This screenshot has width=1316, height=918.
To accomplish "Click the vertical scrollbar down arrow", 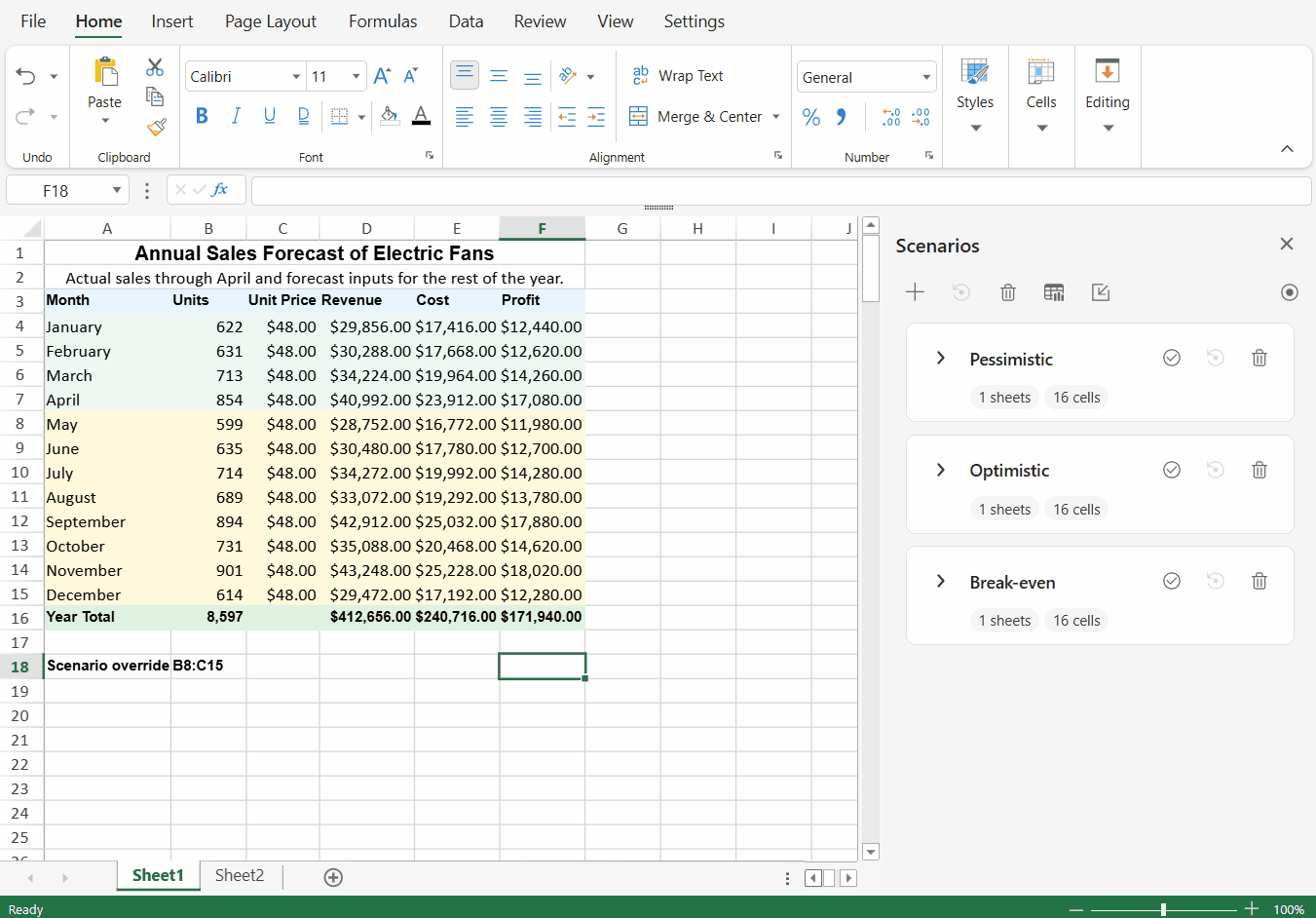I will [x=871, y=852].
